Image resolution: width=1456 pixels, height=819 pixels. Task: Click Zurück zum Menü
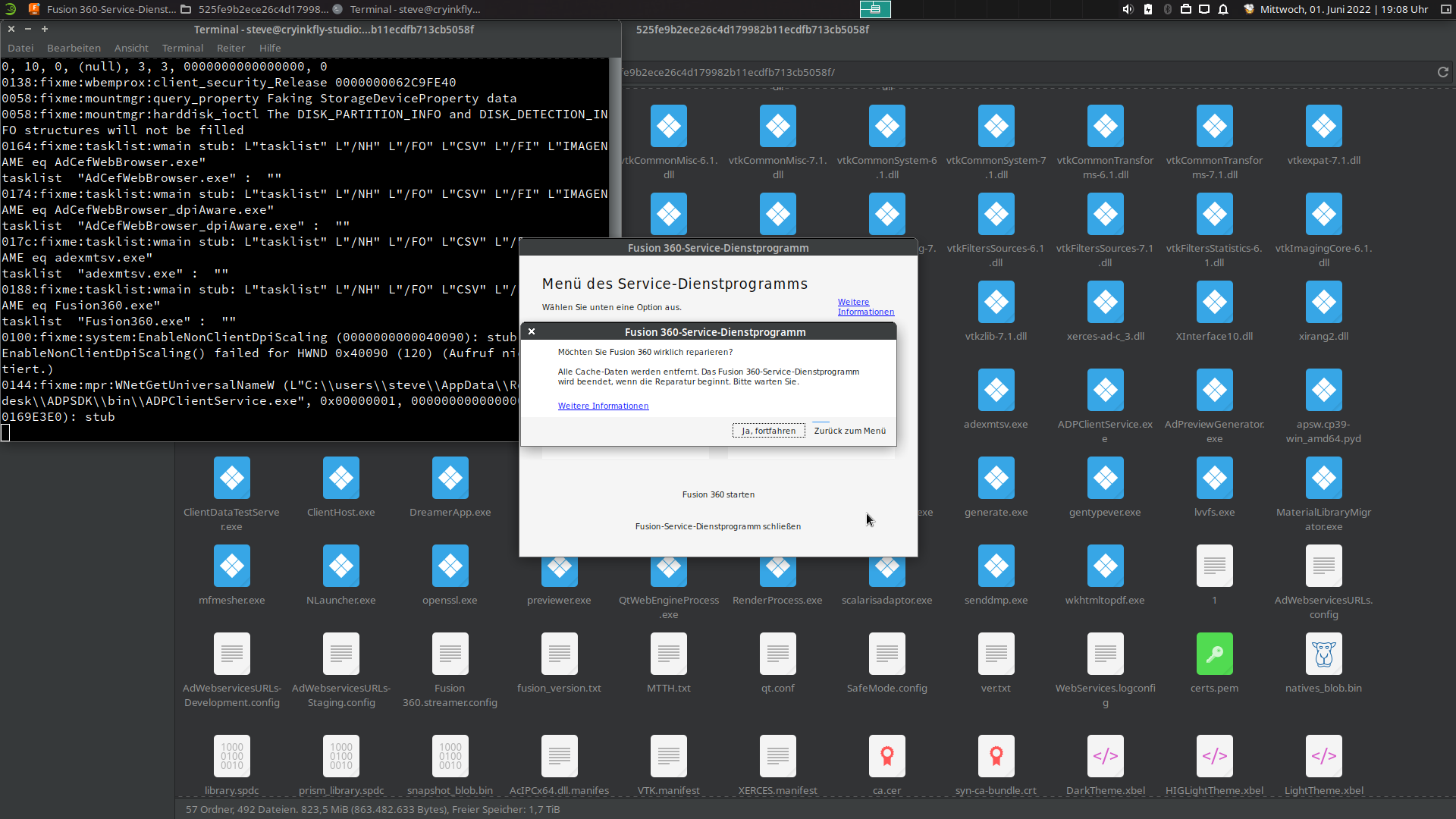pos(849,430)
